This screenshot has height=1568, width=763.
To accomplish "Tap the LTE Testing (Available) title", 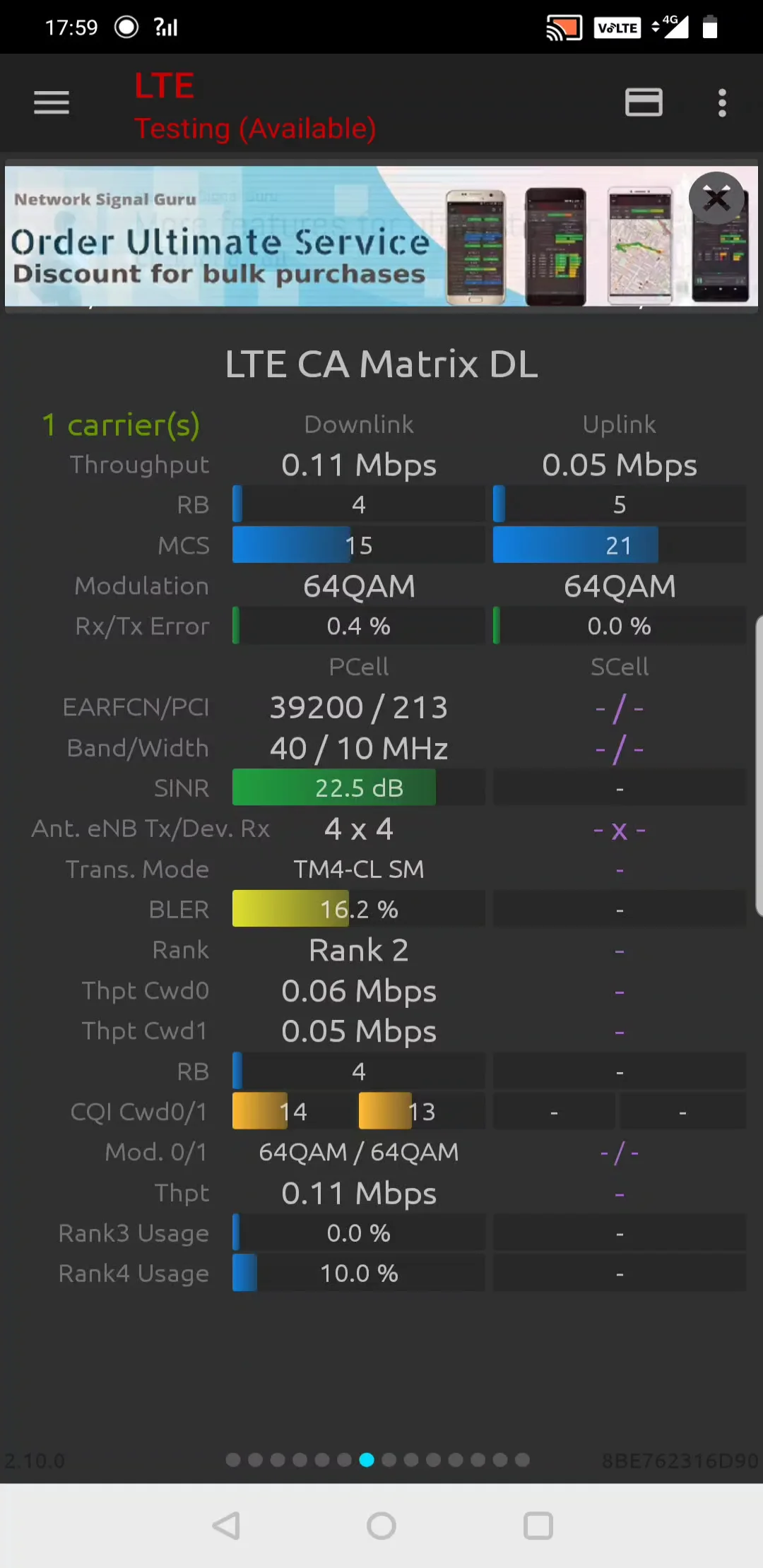I will 254,107.
